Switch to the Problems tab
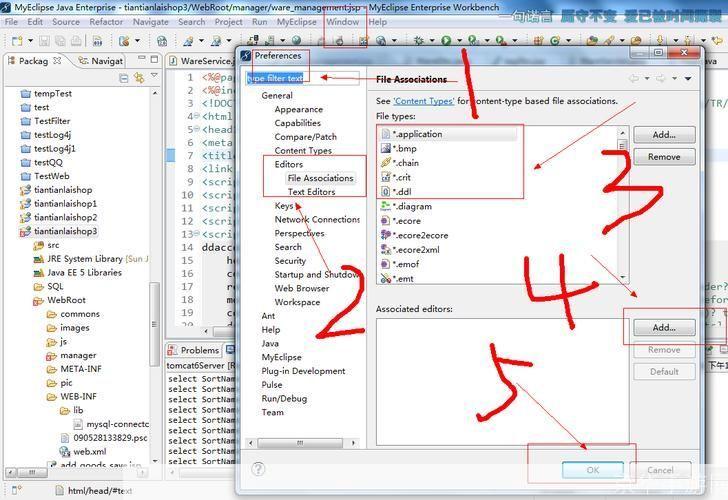The width and height of the screenshot is (728, 500). coord(194,350)
